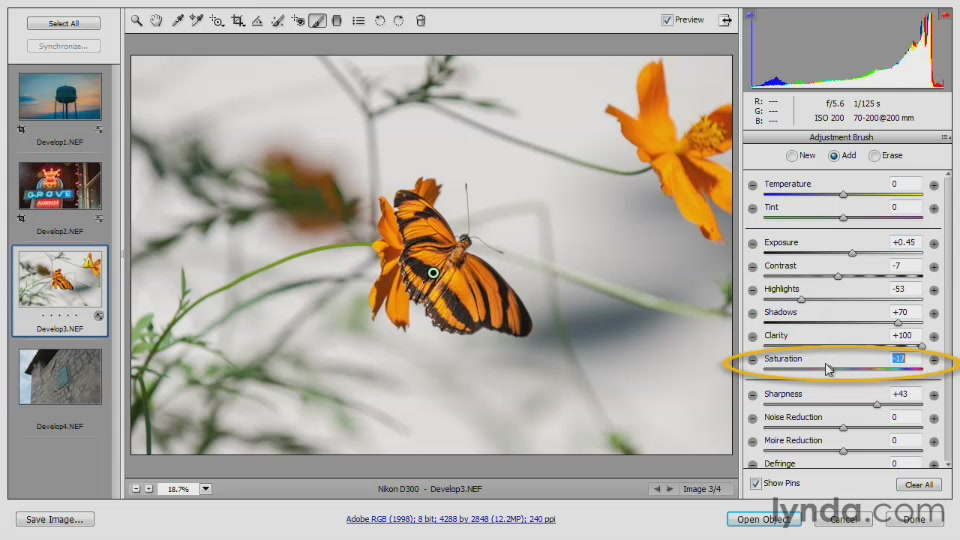Click the Save Image button
Image resolution: width=960 pixels, height=540 pixels.
[55, 519]
